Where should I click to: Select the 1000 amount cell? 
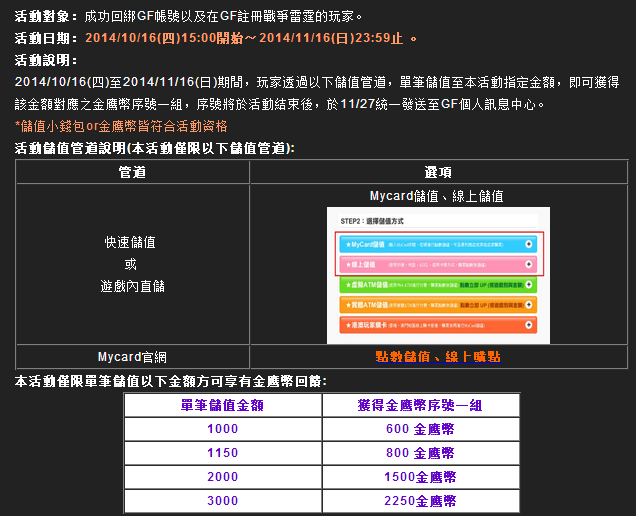pyautogui.click(x=223, y=429)
